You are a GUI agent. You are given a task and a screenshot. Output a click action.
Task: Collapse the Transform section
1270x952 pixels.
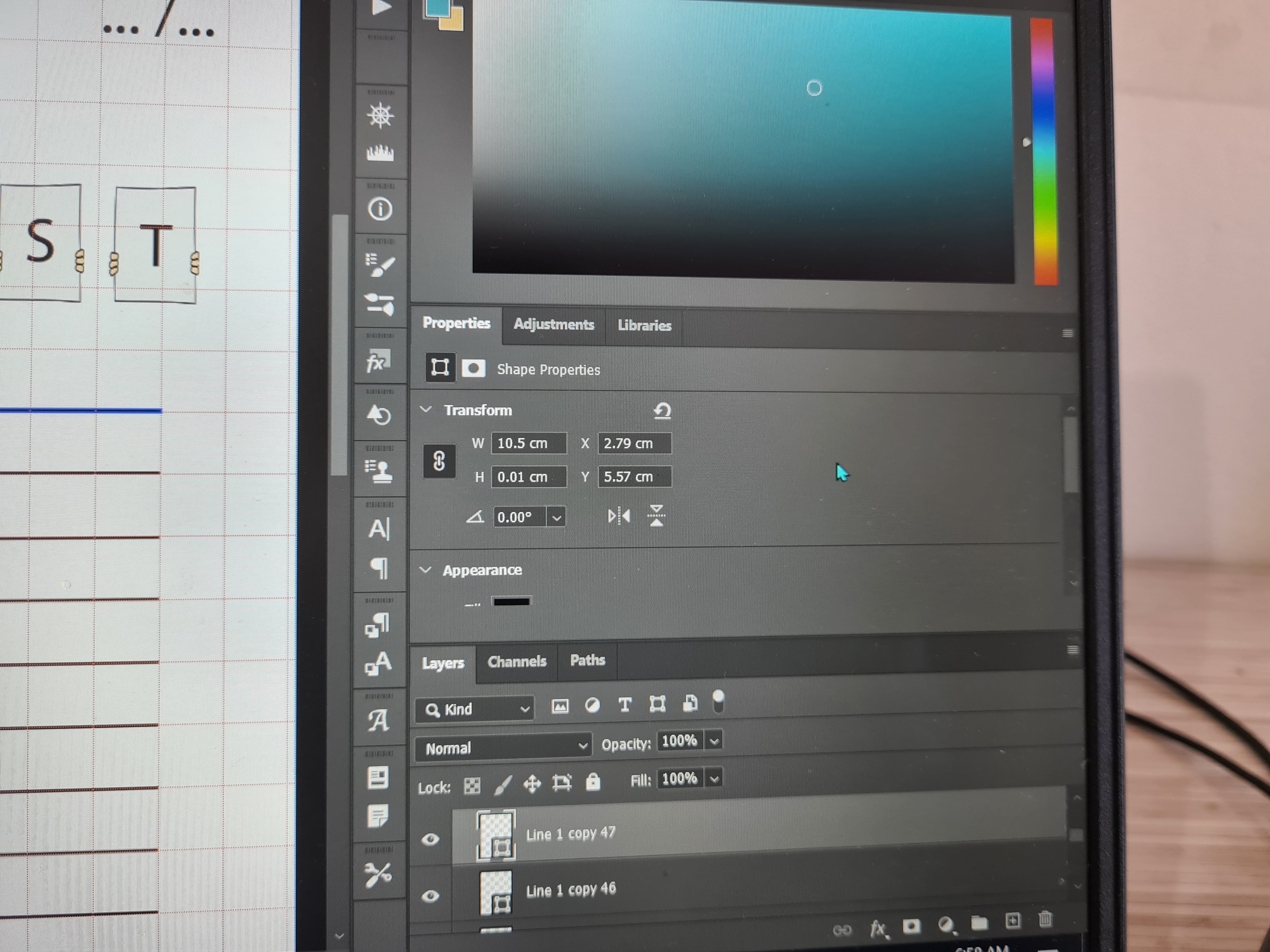(x=426, y=410)
